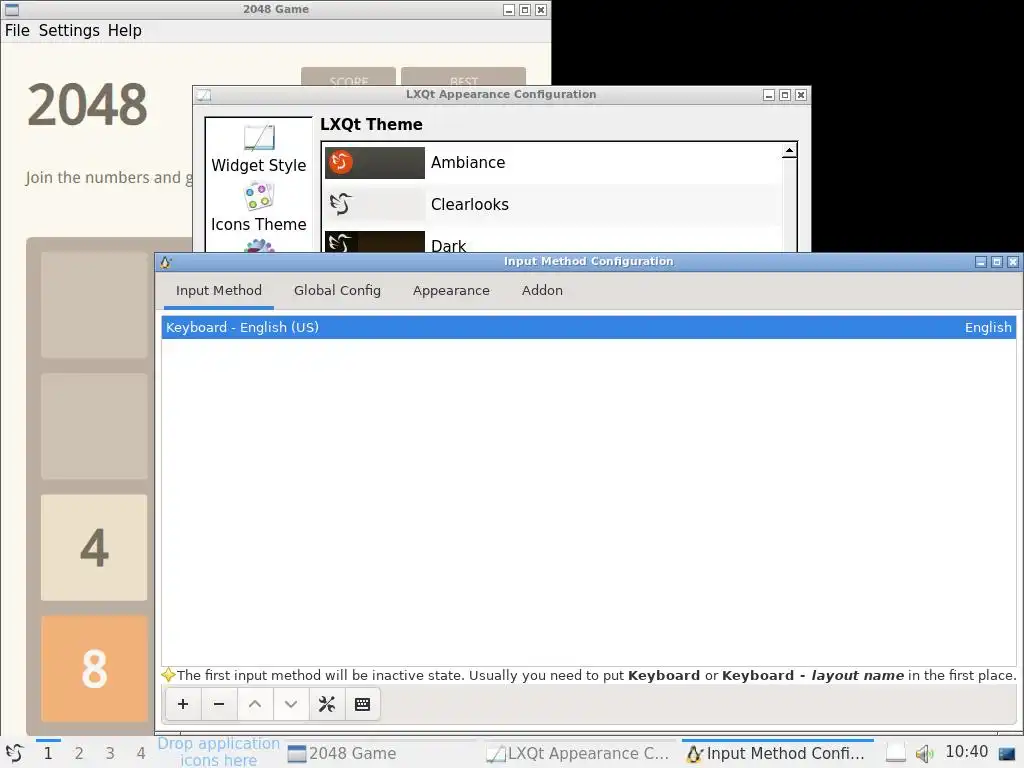Open LXQt start menu icon in panel
This screenshot has height=768, width=1024.
point(14,753)
